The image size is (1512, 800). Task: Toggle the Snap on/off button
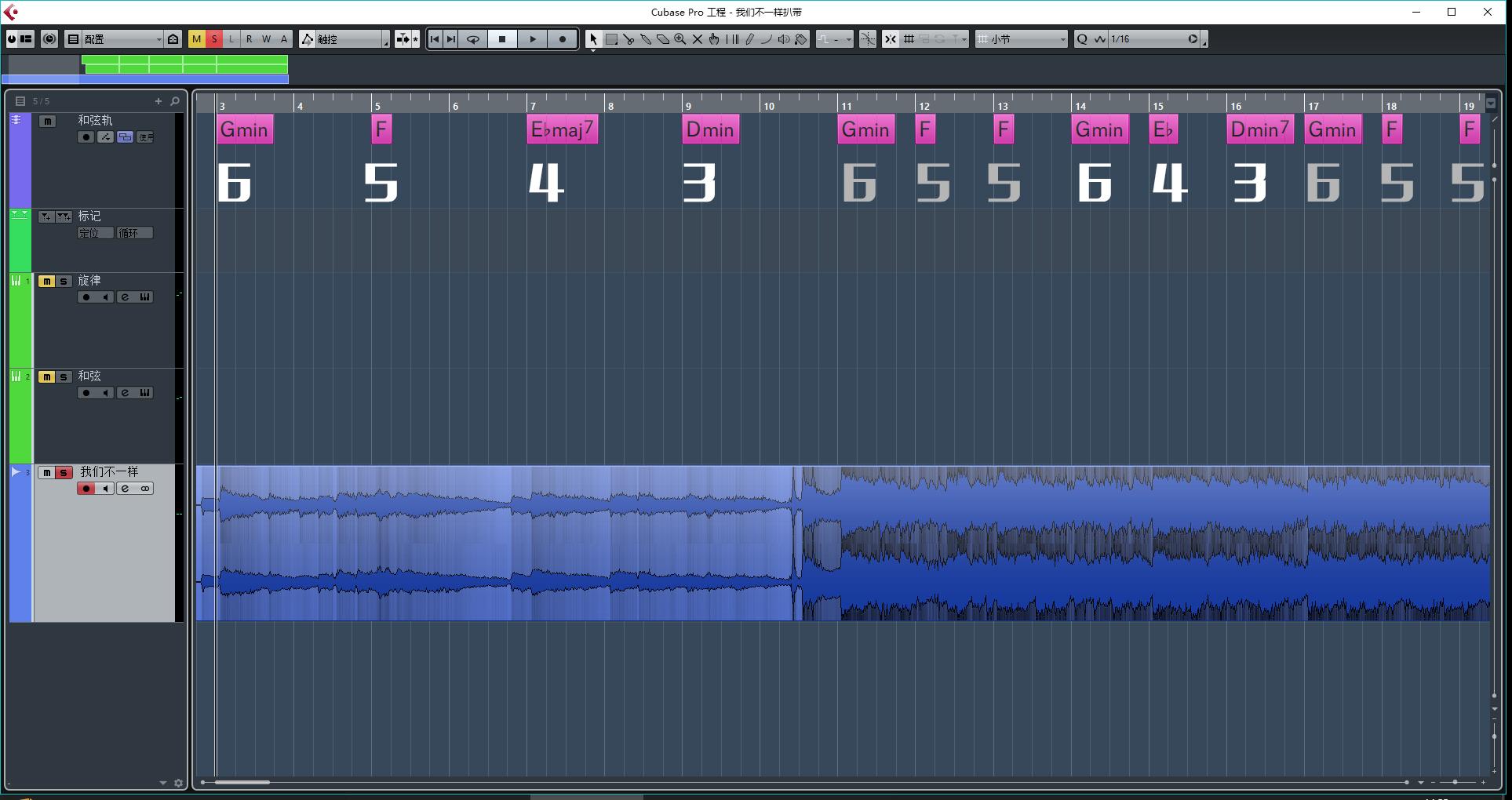891,38
